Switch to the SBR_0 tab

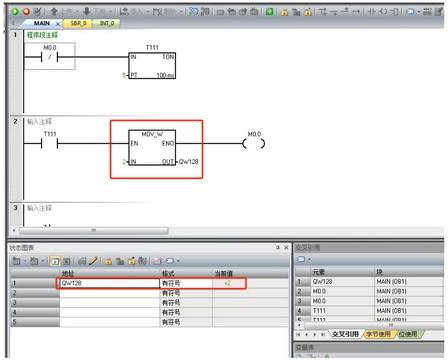78,23
